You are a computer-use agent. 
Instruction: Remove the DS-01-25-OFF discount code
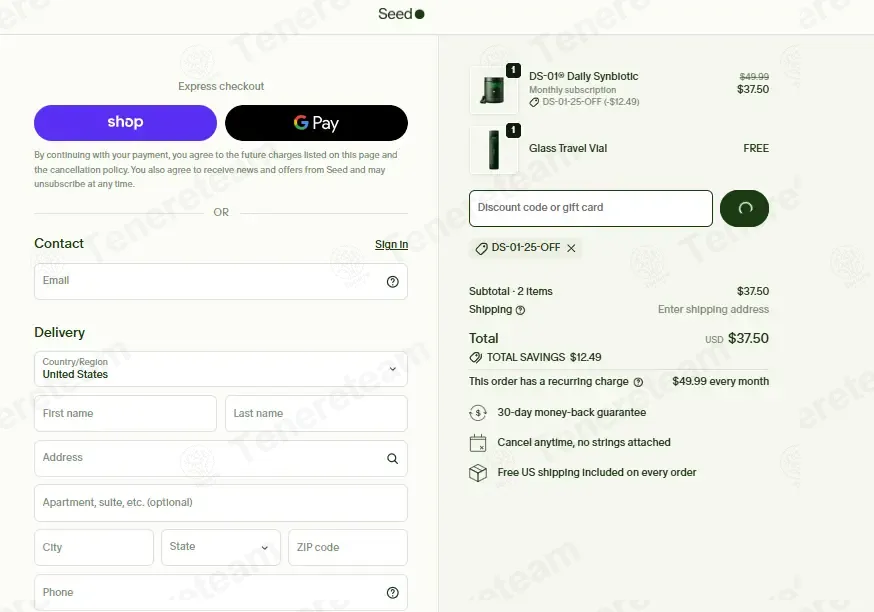[571, 248]
